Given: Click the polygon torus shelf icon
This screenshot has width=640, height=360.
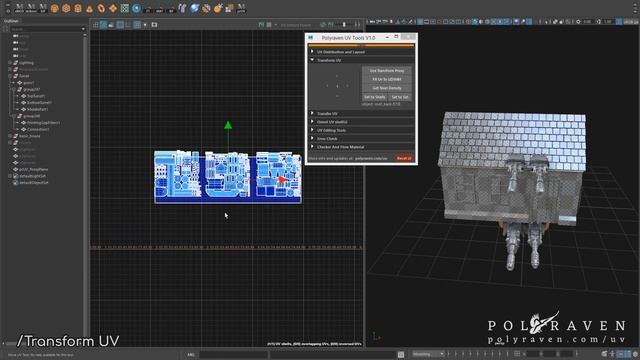Looking at the screenshot, I should click(x=101, y=8).
